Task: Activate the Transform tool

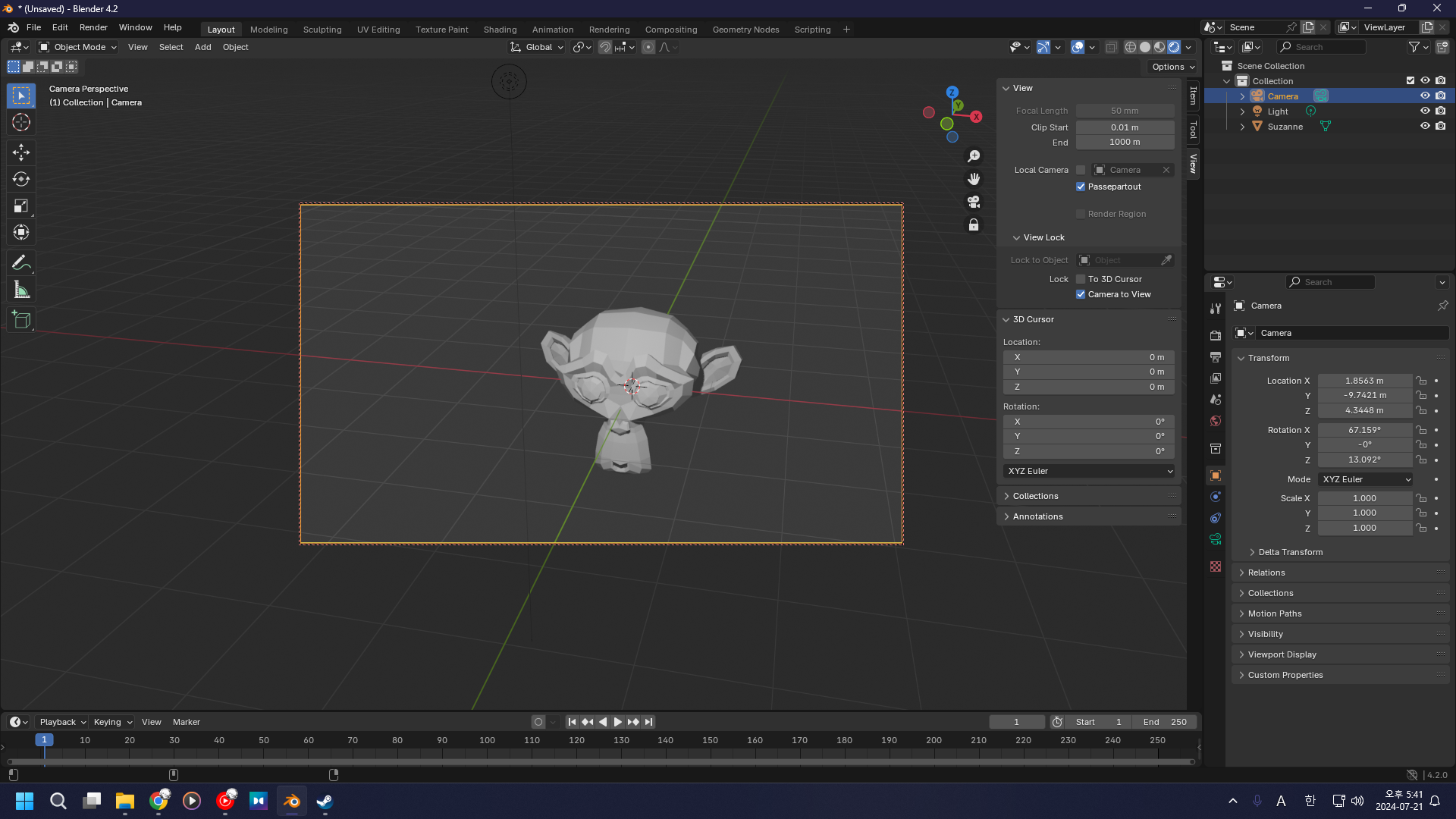Action: pos(21,232)
